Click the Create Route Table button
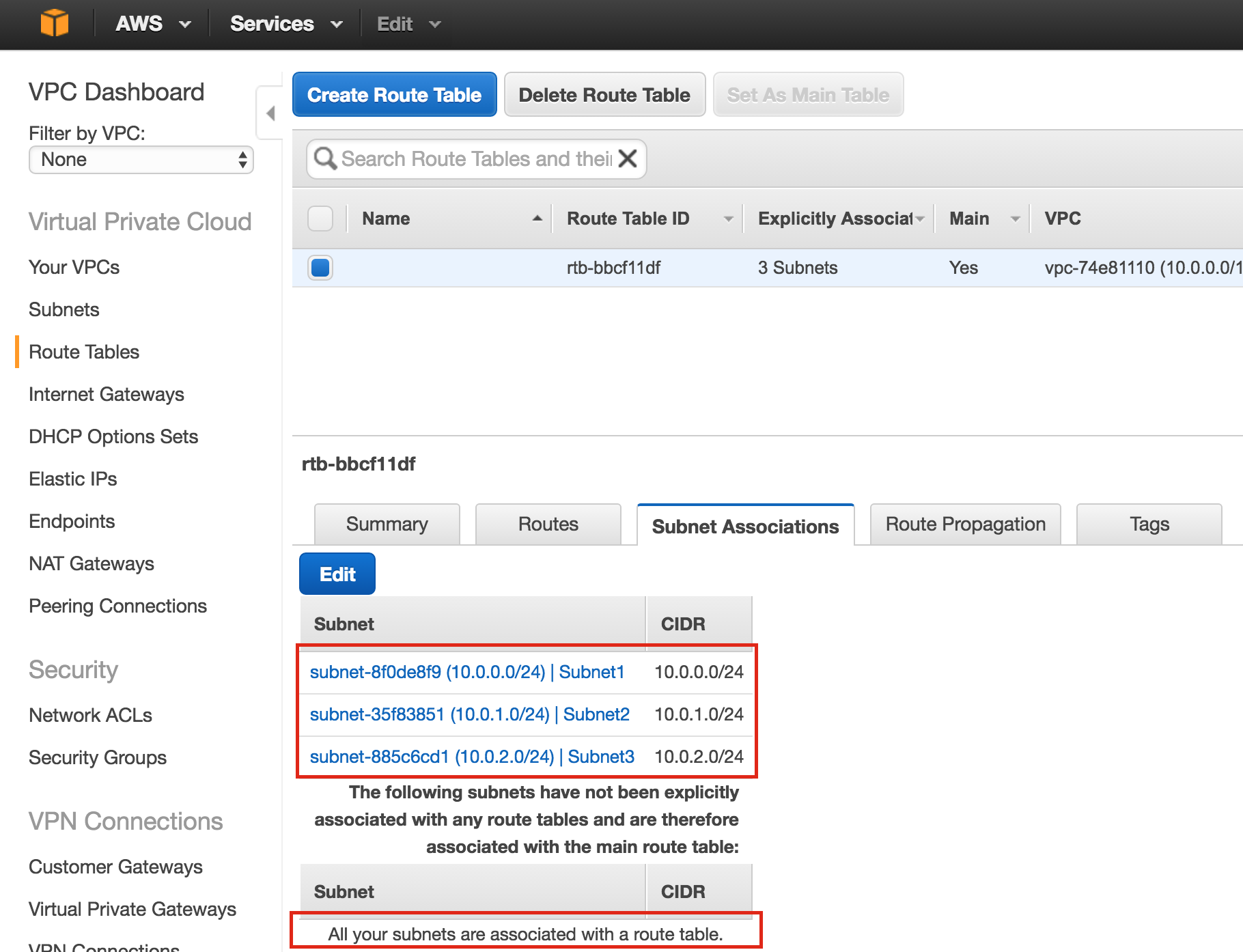 pyautogui.click(x=395, y=95)
